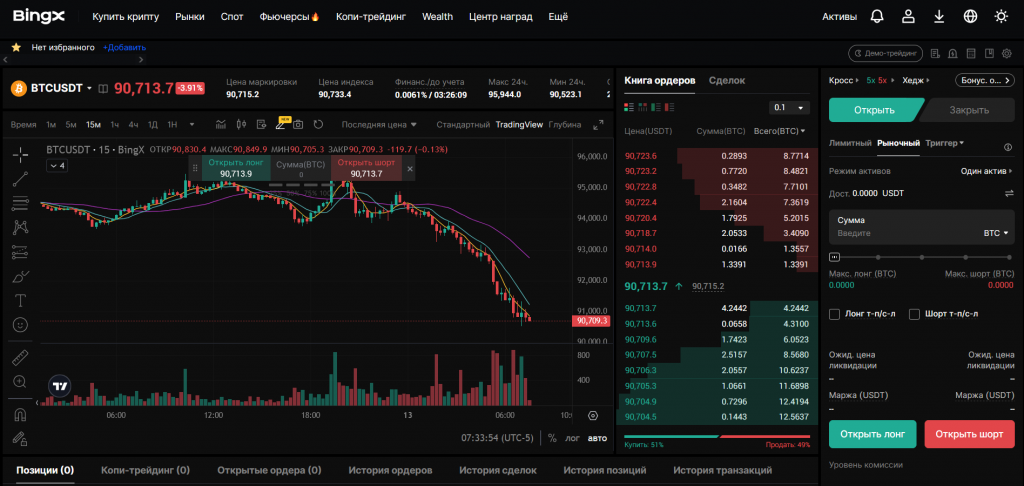Open the История ордеров tab

[x=390, y=470]
